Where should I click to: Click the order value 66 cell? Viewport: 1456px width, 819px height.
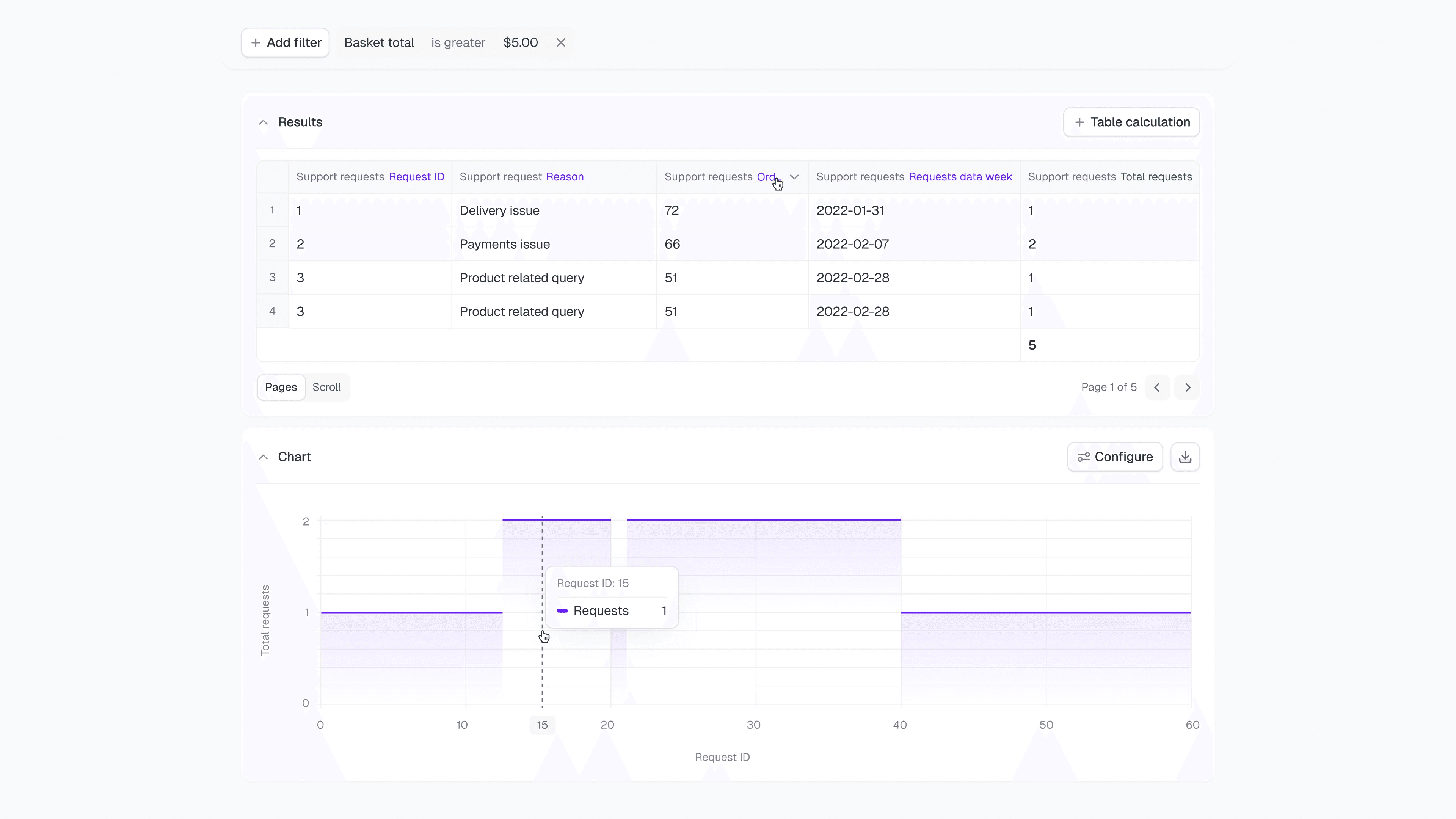click(733, 244)
